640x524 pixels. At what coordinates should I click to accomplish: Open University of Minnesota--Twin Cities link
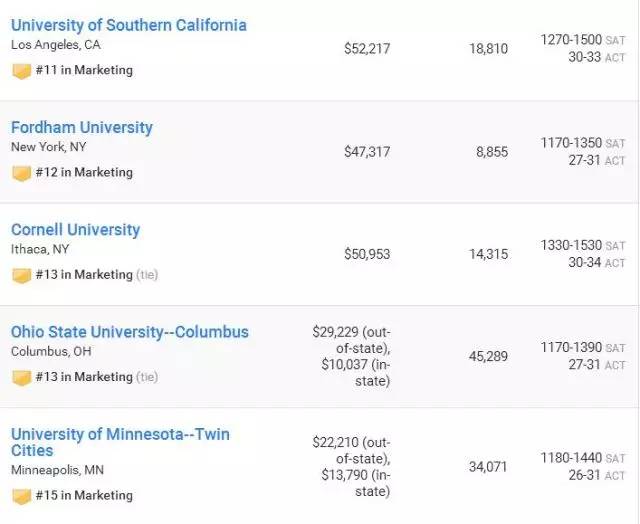pyautogui.click(x=120, y=442)
